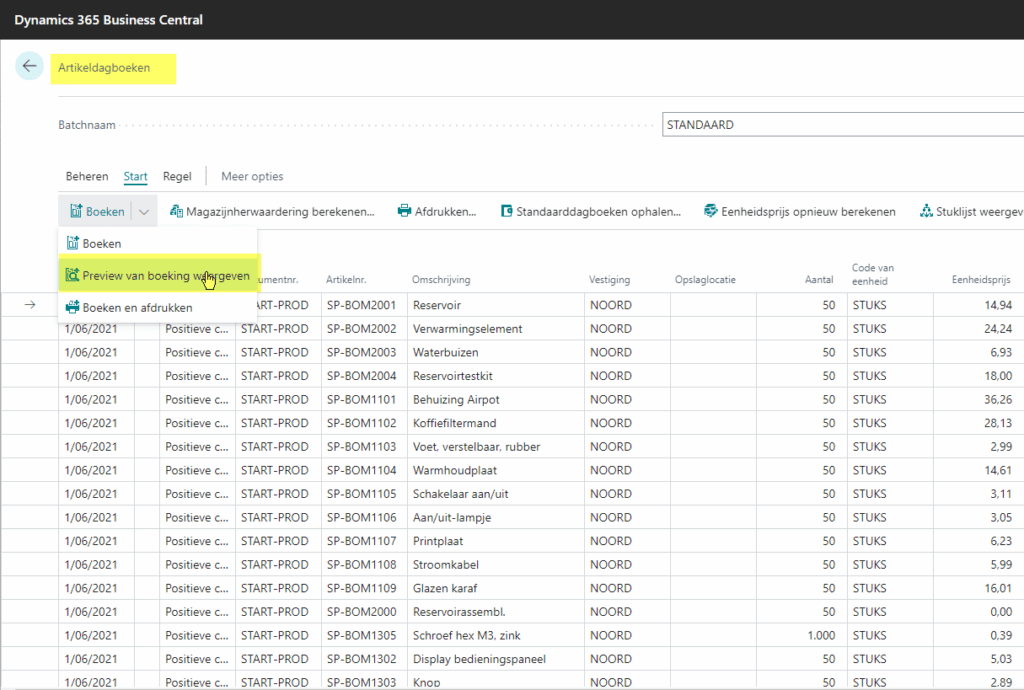This screenshot has width=1024, height=690.
Task: Click the Magazijnherwaardering berekenen icon
Action: (x=177, y=211)
